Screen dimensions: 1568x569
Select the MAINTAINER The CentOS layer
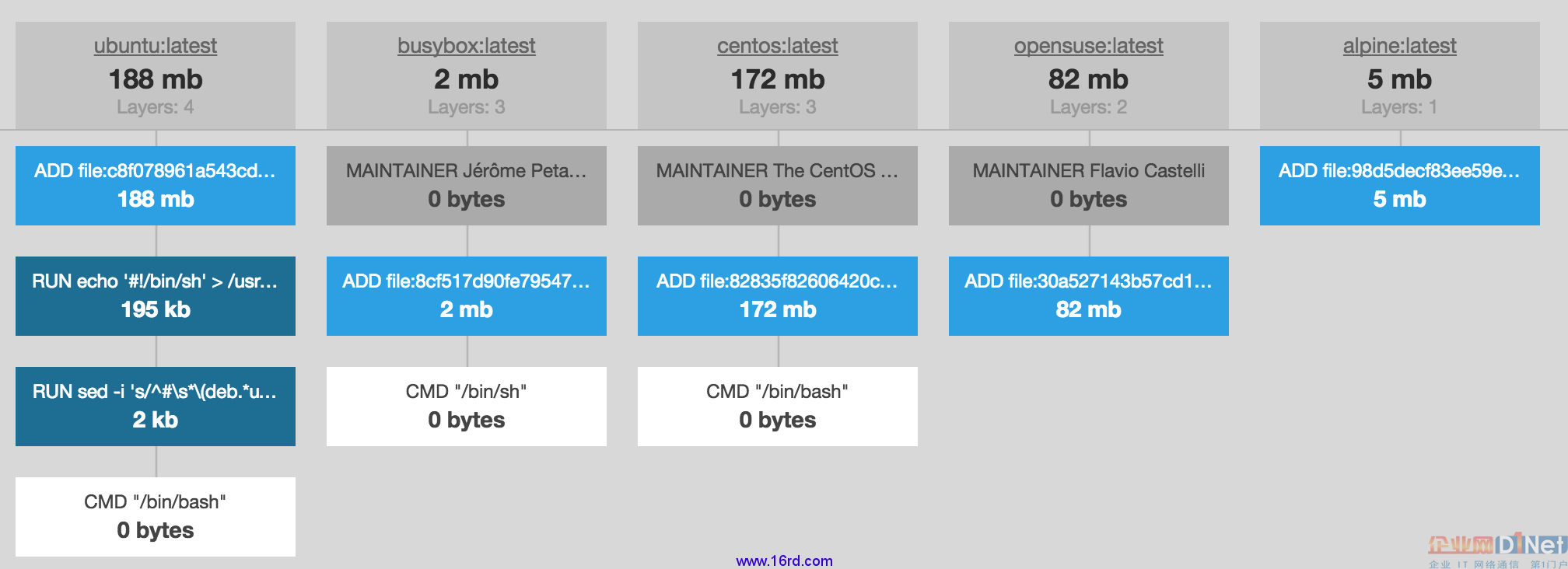pyautogui.click(x=778, y=186)
